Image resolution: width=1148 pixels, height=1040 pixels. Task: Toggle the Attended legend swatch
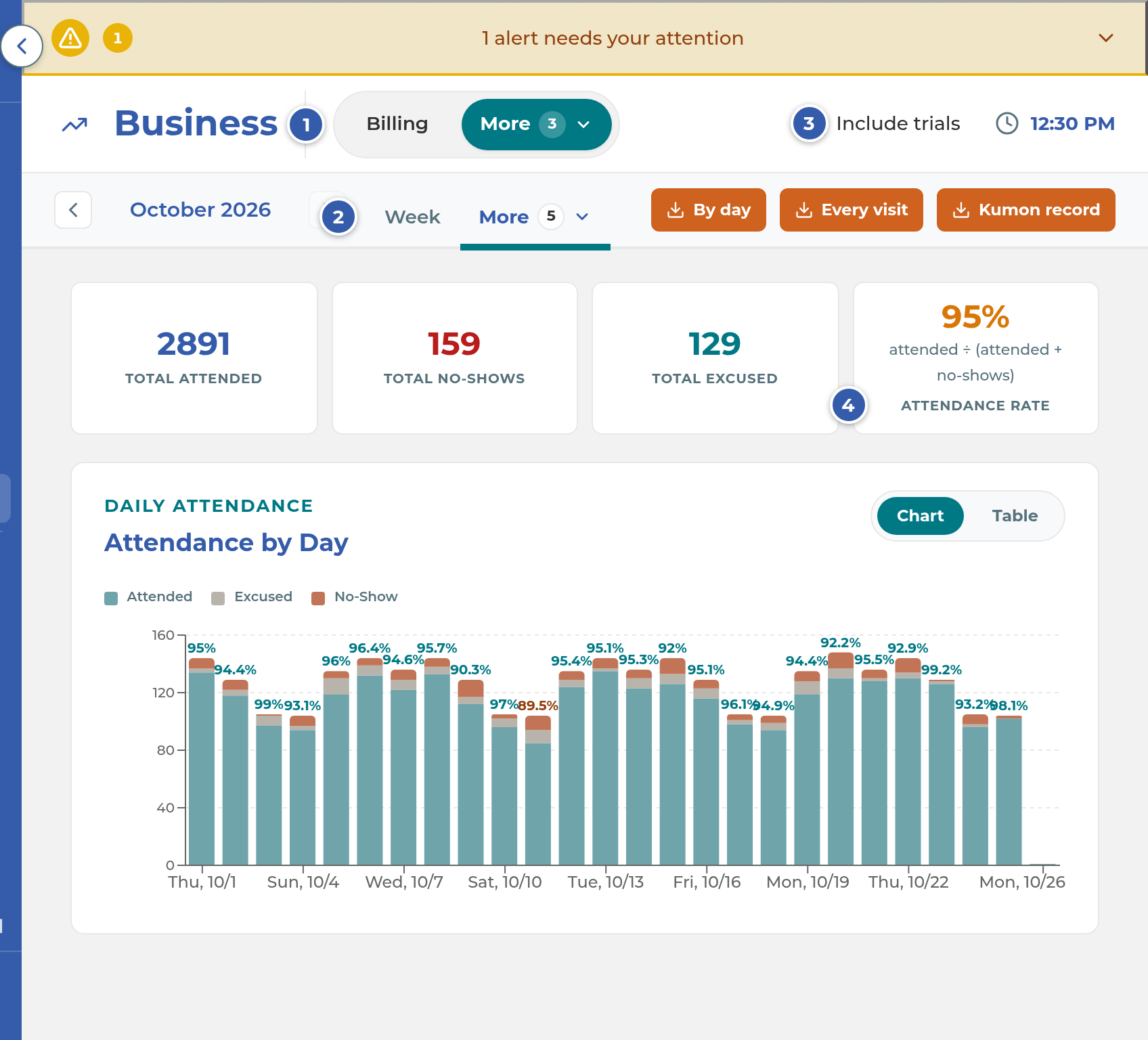tap(111, 598)
